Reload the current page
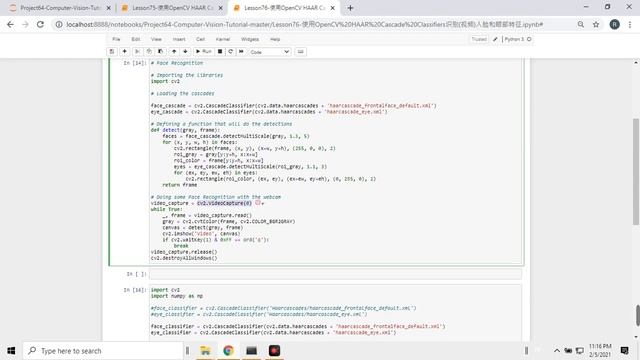The width and height of the screenshot is (640, 360). pyautogui.click(x=40, y=24)
